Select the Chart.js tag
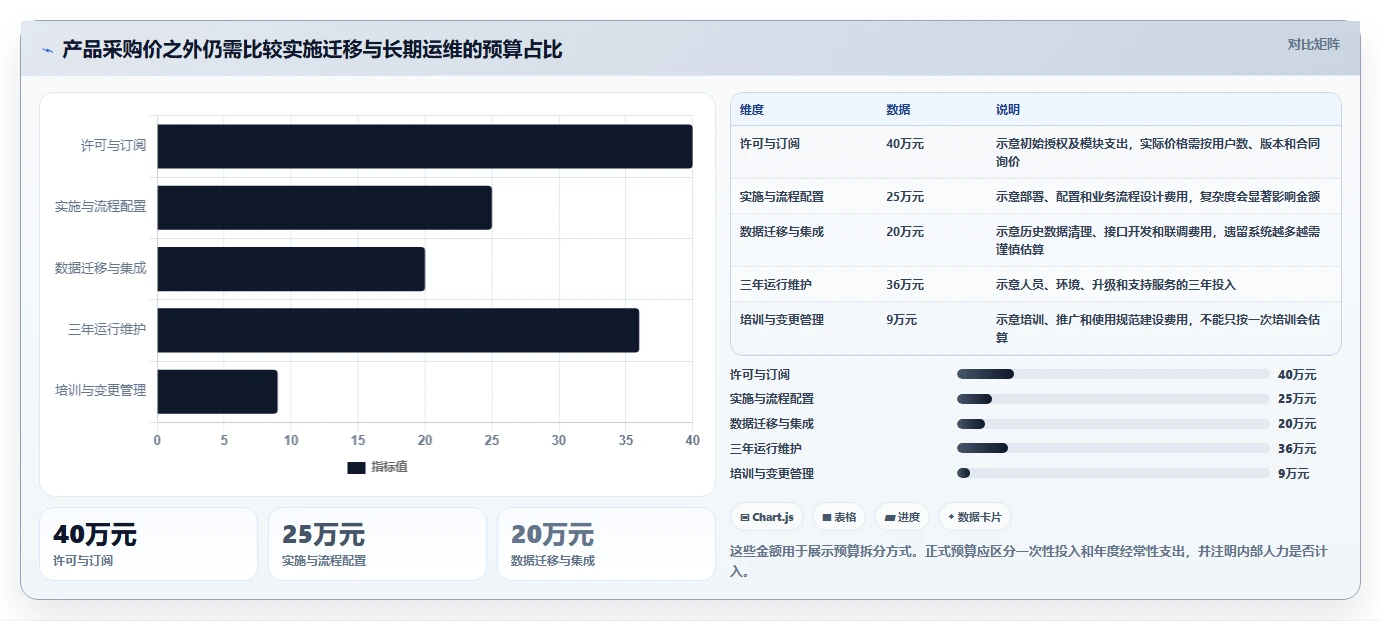The image size is (1381, 621). [767, 517]
